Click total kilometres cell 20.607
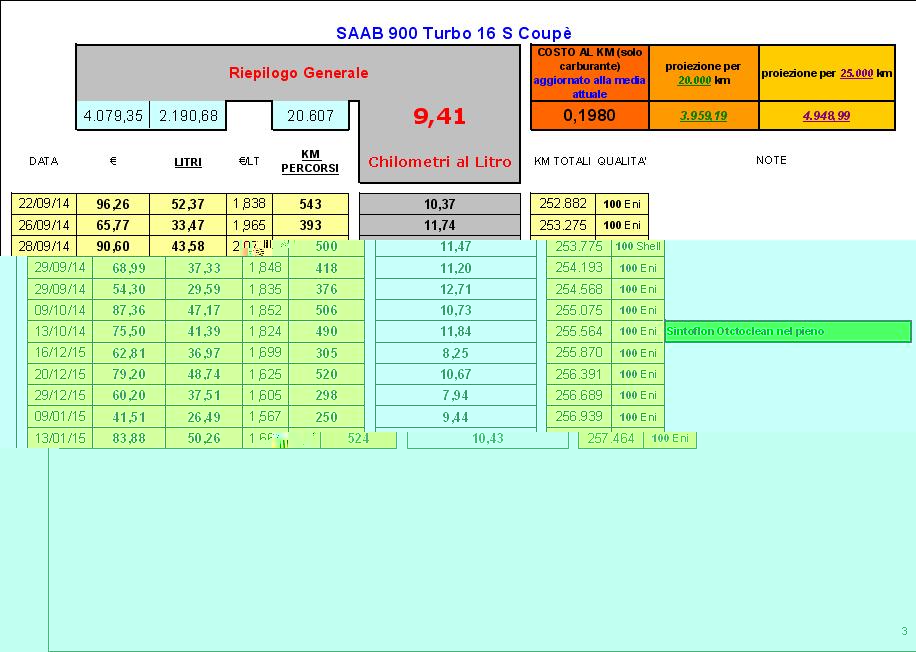This screenshot has height=652, width=916. pyautogui.click(x=310, y=116)
